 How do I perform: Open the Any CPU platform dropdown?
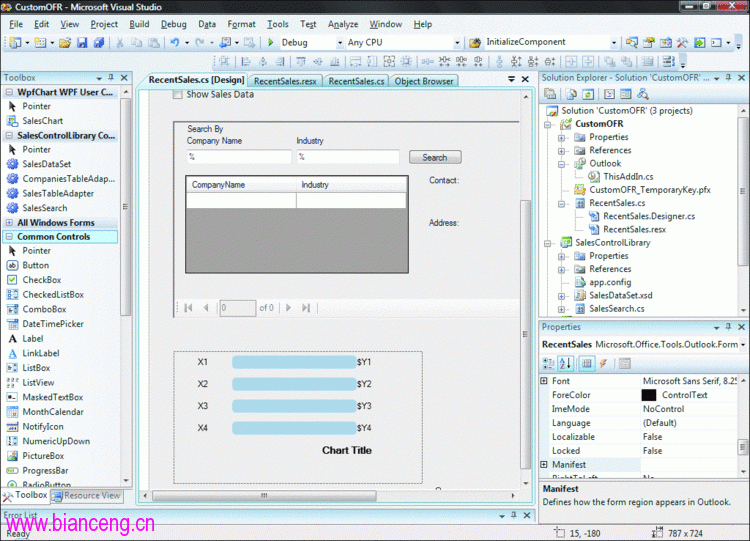457,43
